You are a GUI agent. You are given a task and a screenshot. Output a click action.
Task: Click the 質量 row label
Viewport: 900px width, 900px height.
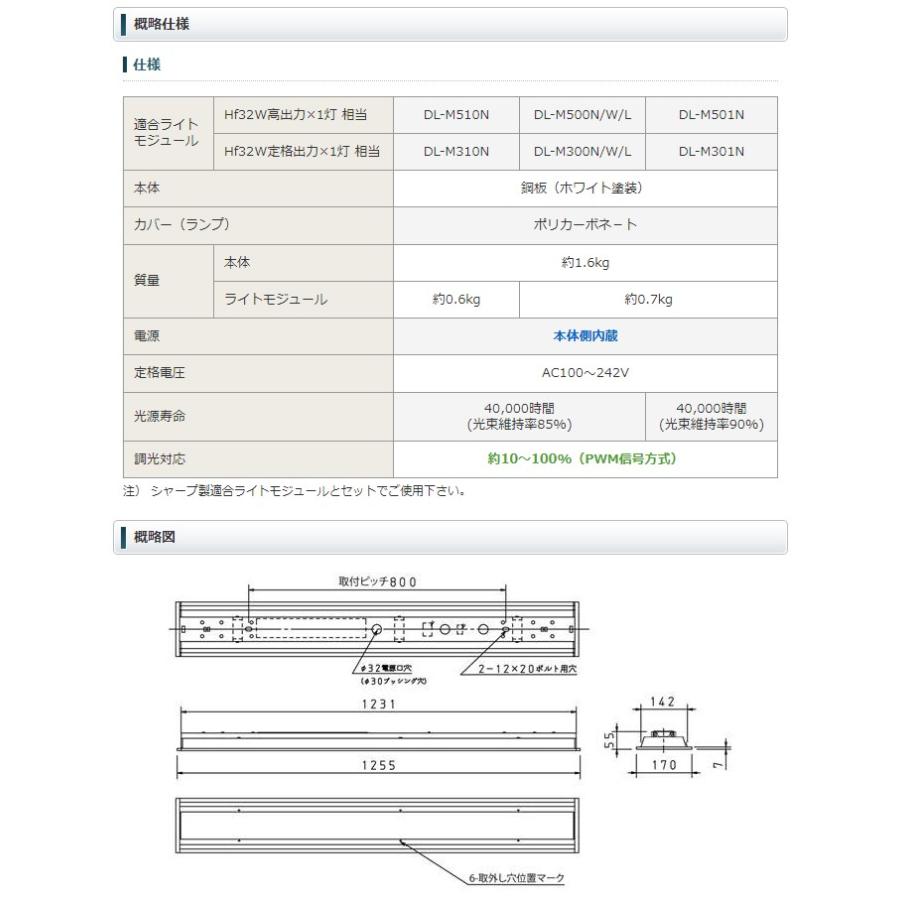click(x=168, y=281)
